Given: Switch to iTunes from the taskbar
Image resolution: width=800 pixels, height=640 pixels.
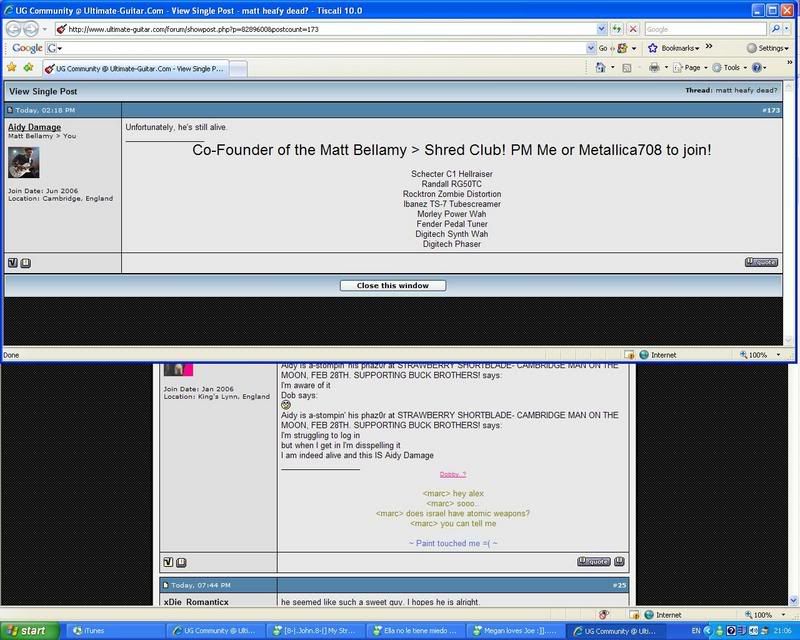Looking at the screenshot, I should (115, 631).
